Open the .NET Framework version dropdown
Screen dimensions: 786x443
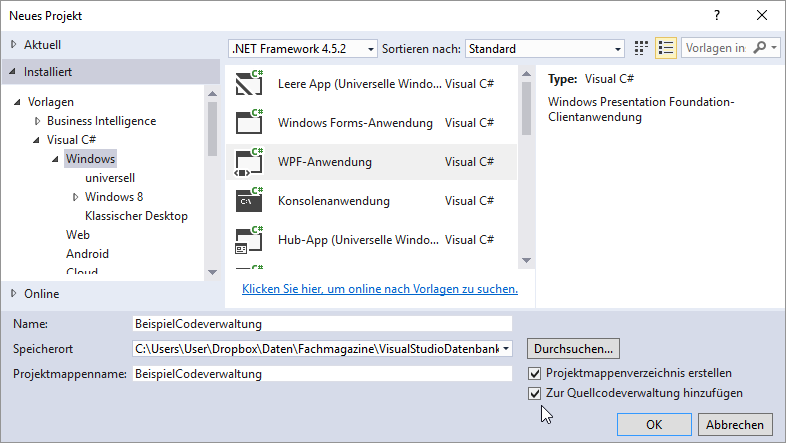371,49
